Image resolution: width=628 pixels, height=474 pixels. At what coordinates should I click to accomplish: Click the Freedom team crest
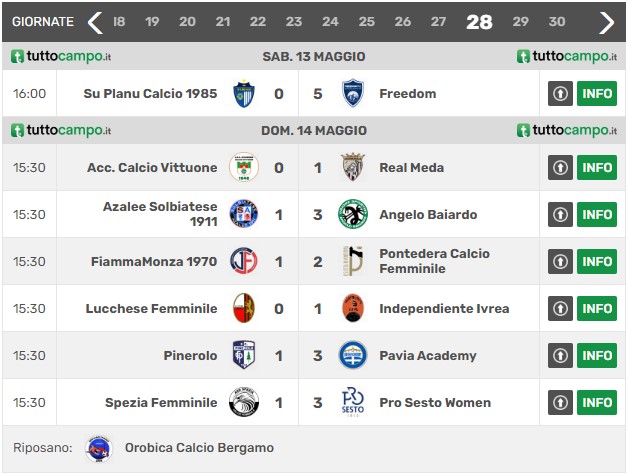(x=352, y=93)
